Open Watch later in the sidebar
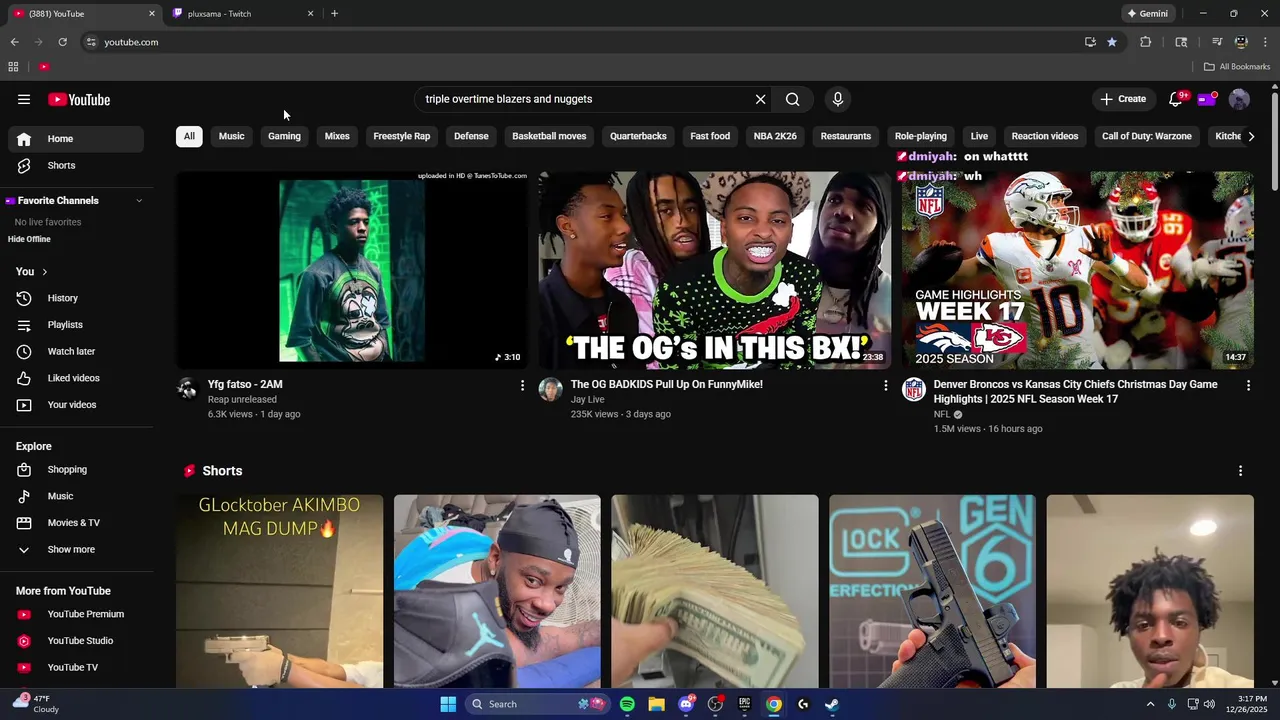 tap(76, 351)
